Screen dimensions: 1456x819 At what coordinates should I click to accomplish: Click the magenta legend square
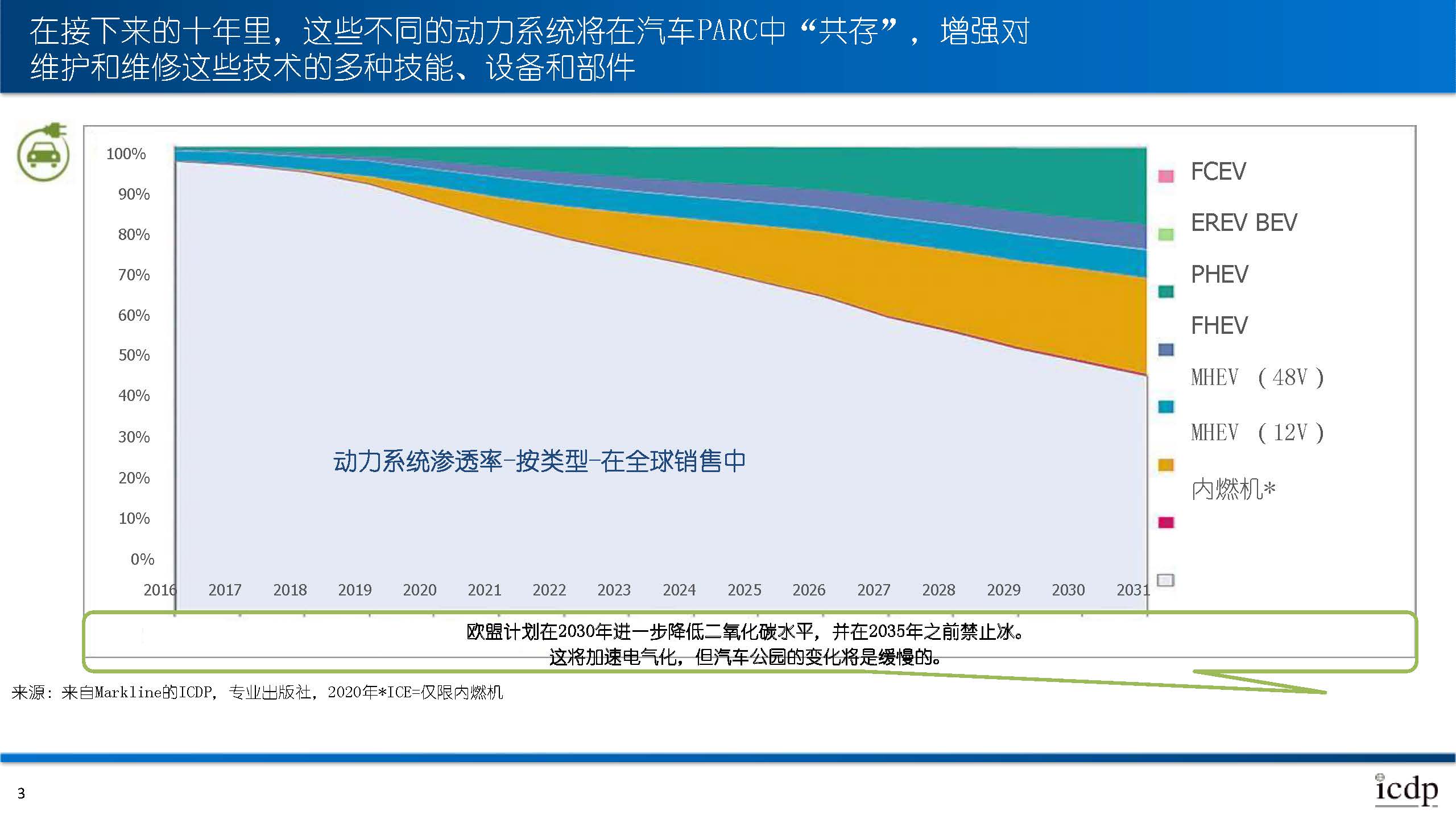pos(1166,522)
